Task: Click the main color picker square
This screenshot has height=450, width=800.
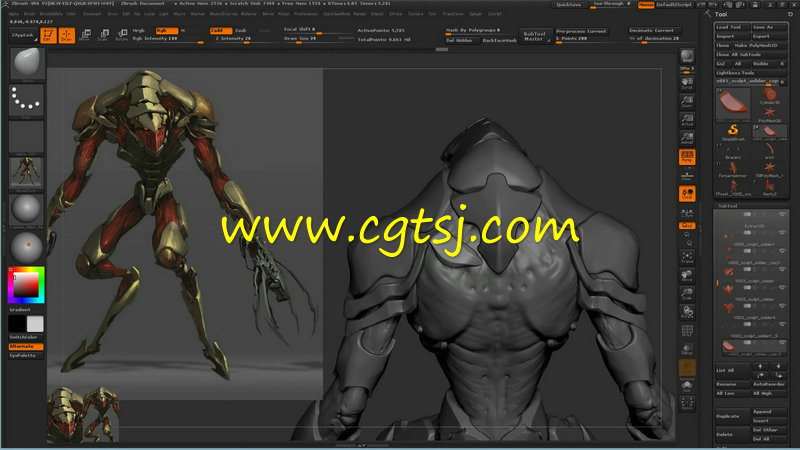Action: coord(26,285)
